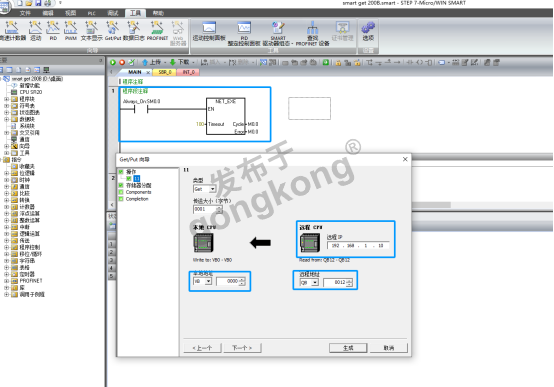Open the PID wizard icon

tap(53, 31)
